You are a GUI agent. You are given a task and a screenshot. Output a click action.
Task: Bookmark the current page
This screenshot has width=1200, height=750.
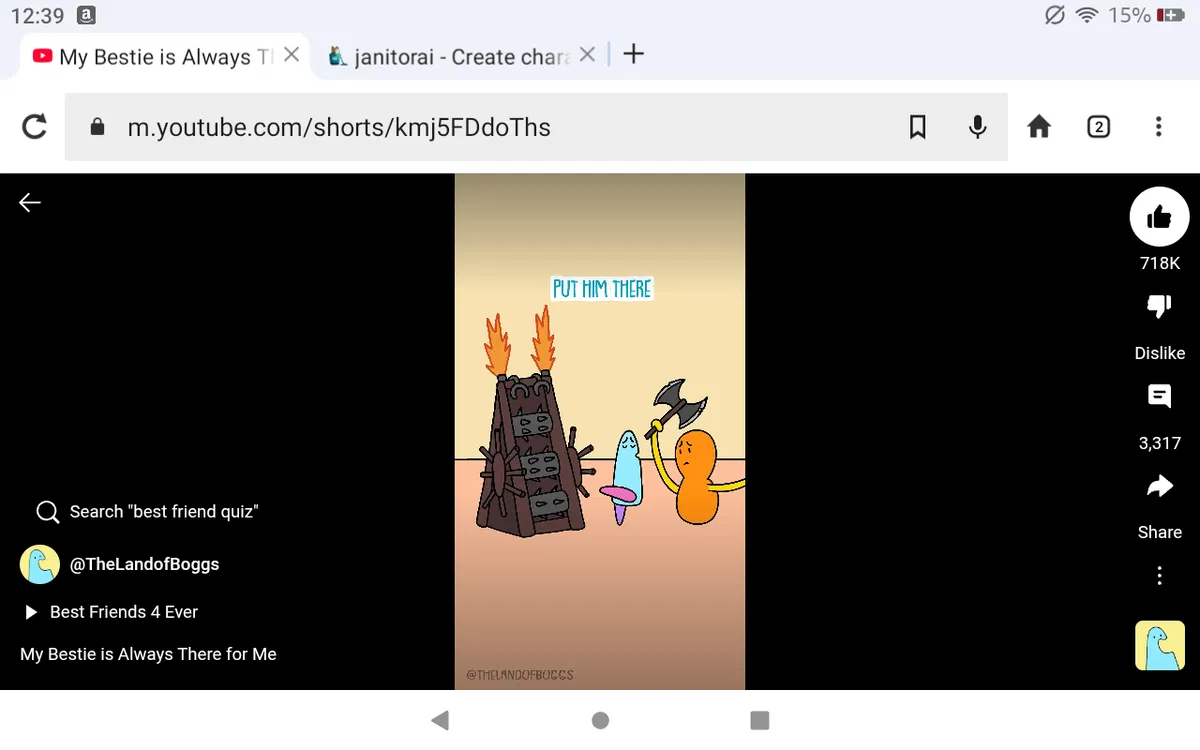point(917,127)
